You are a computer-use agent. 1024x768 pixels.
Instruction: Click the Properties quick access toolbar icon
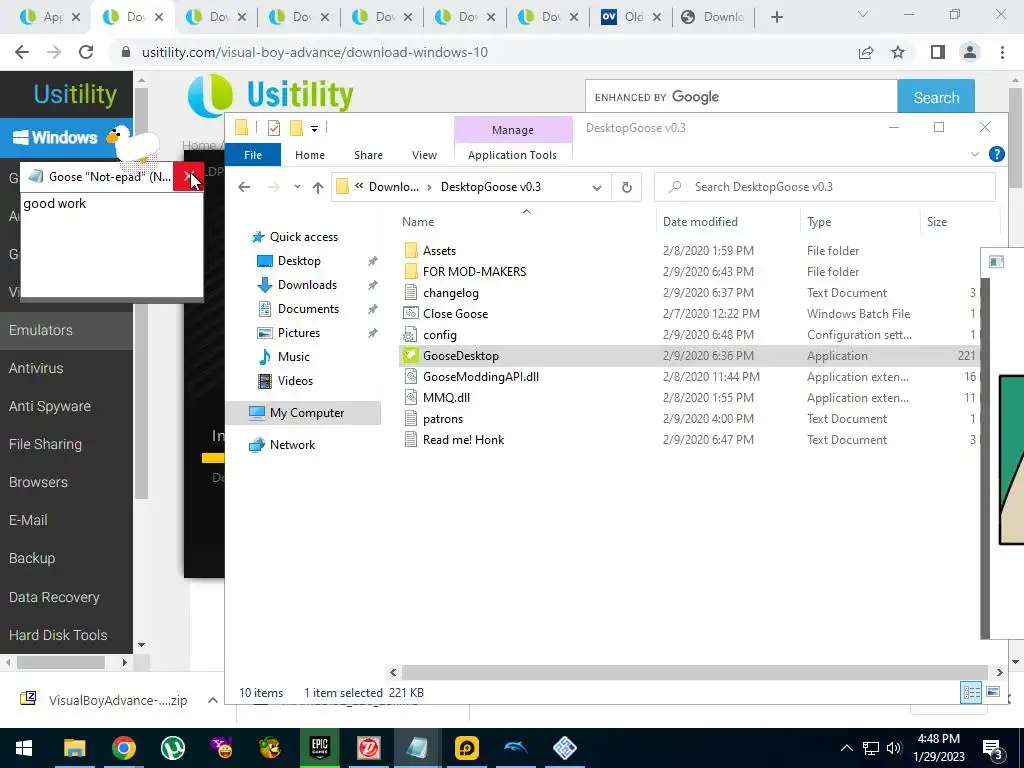[274, 128]
